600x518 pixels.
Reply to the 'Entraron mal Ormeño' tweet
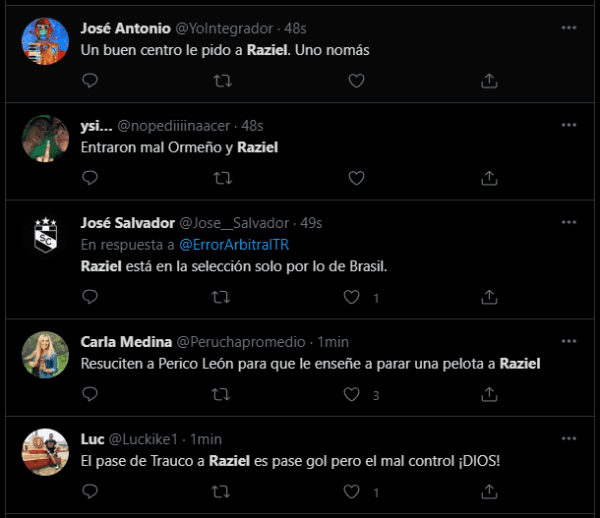coord(89,178)
